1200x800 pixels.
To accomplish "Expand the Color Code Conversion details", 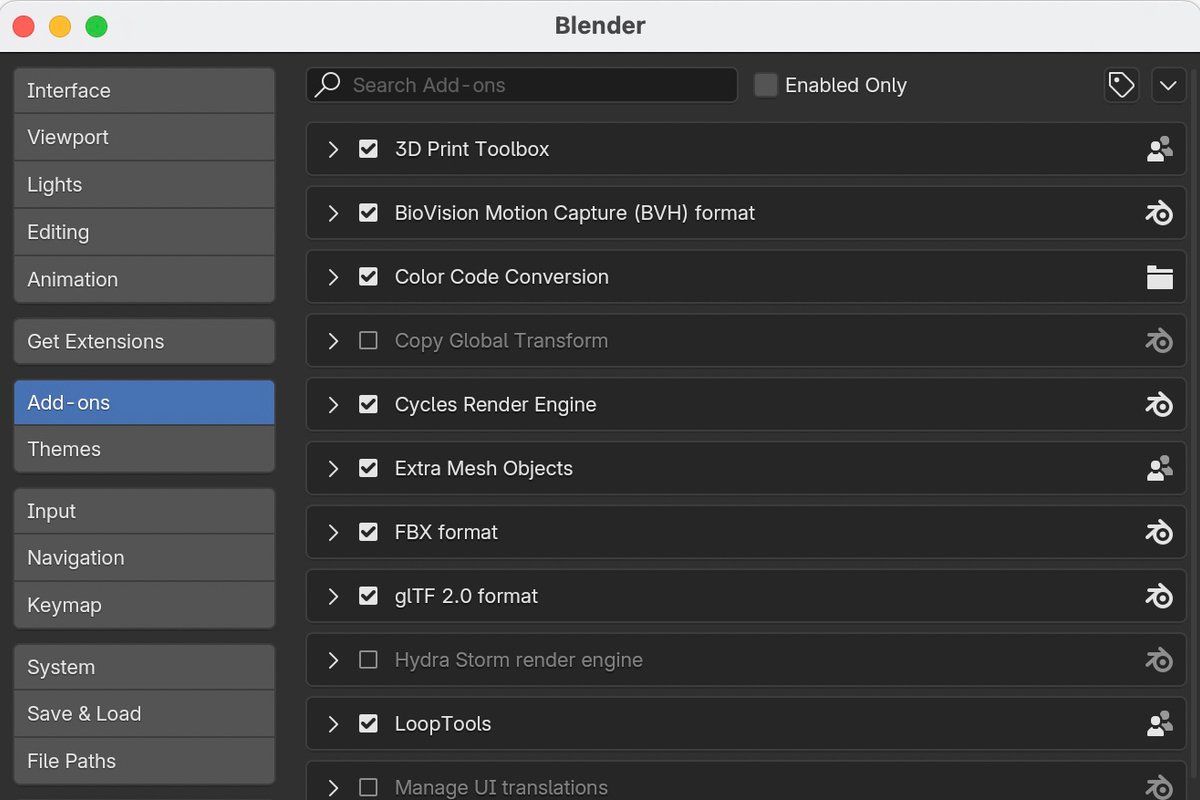I will [334, 277].
